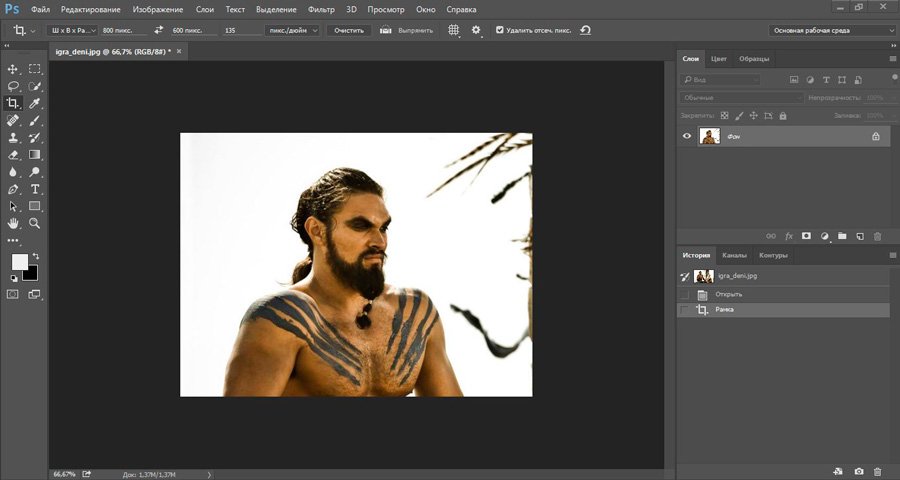
Task: Open the Фильтр menu
Action: tap(321, 10)
